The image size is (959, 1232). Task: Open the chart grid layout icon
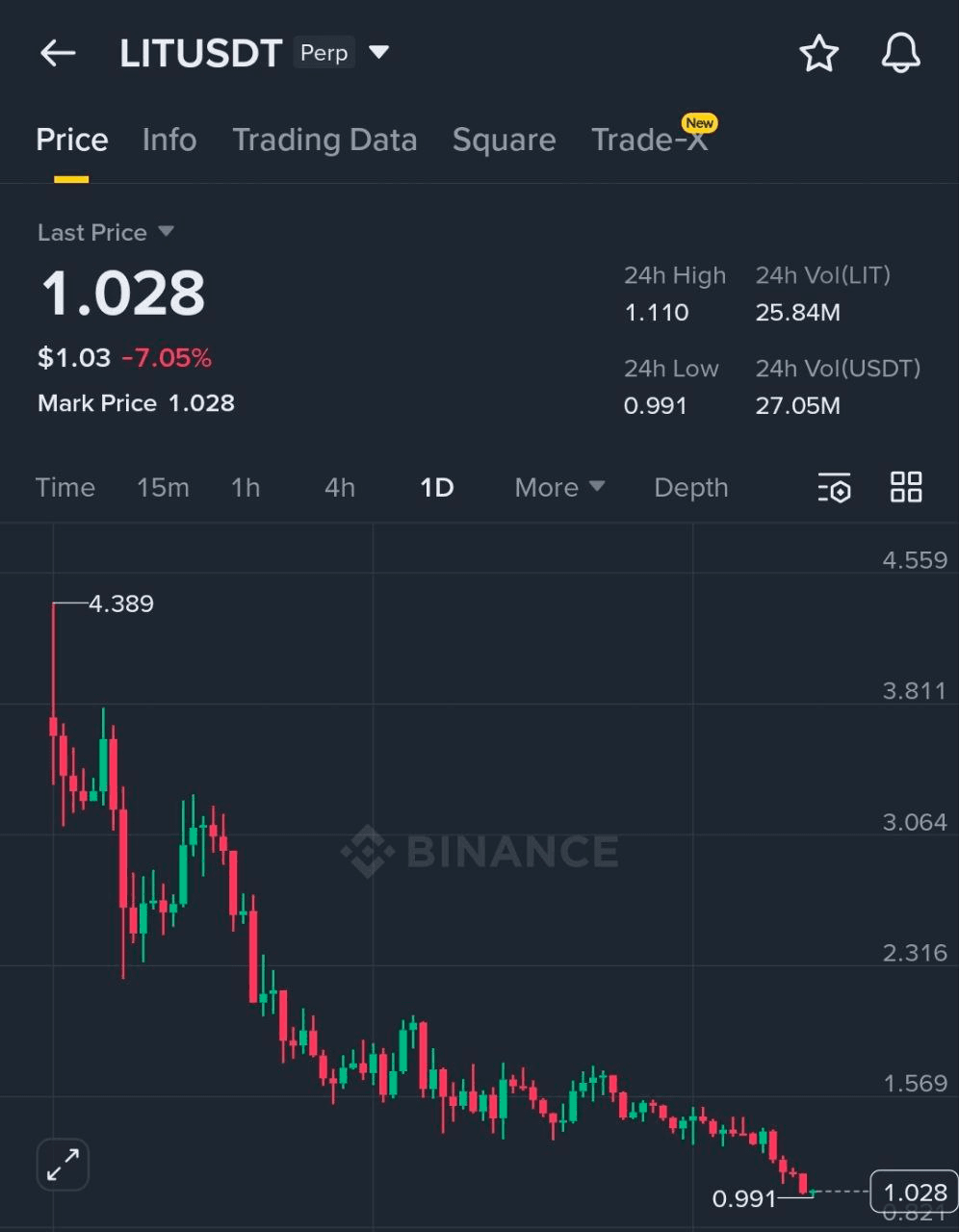click(x=906, y=488)
